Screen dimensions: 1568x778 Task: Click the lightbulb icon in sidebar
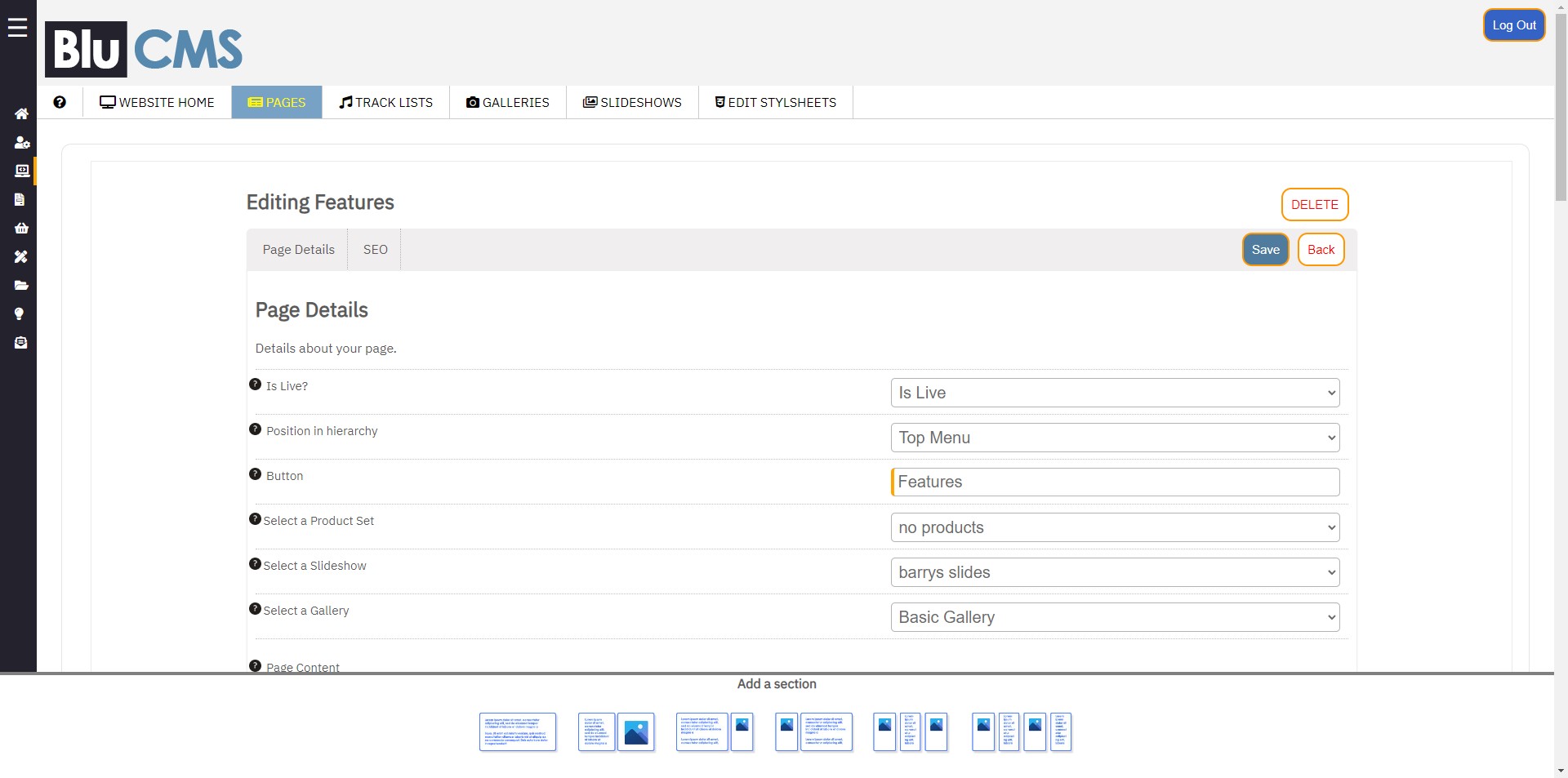[x=19, y=313]
